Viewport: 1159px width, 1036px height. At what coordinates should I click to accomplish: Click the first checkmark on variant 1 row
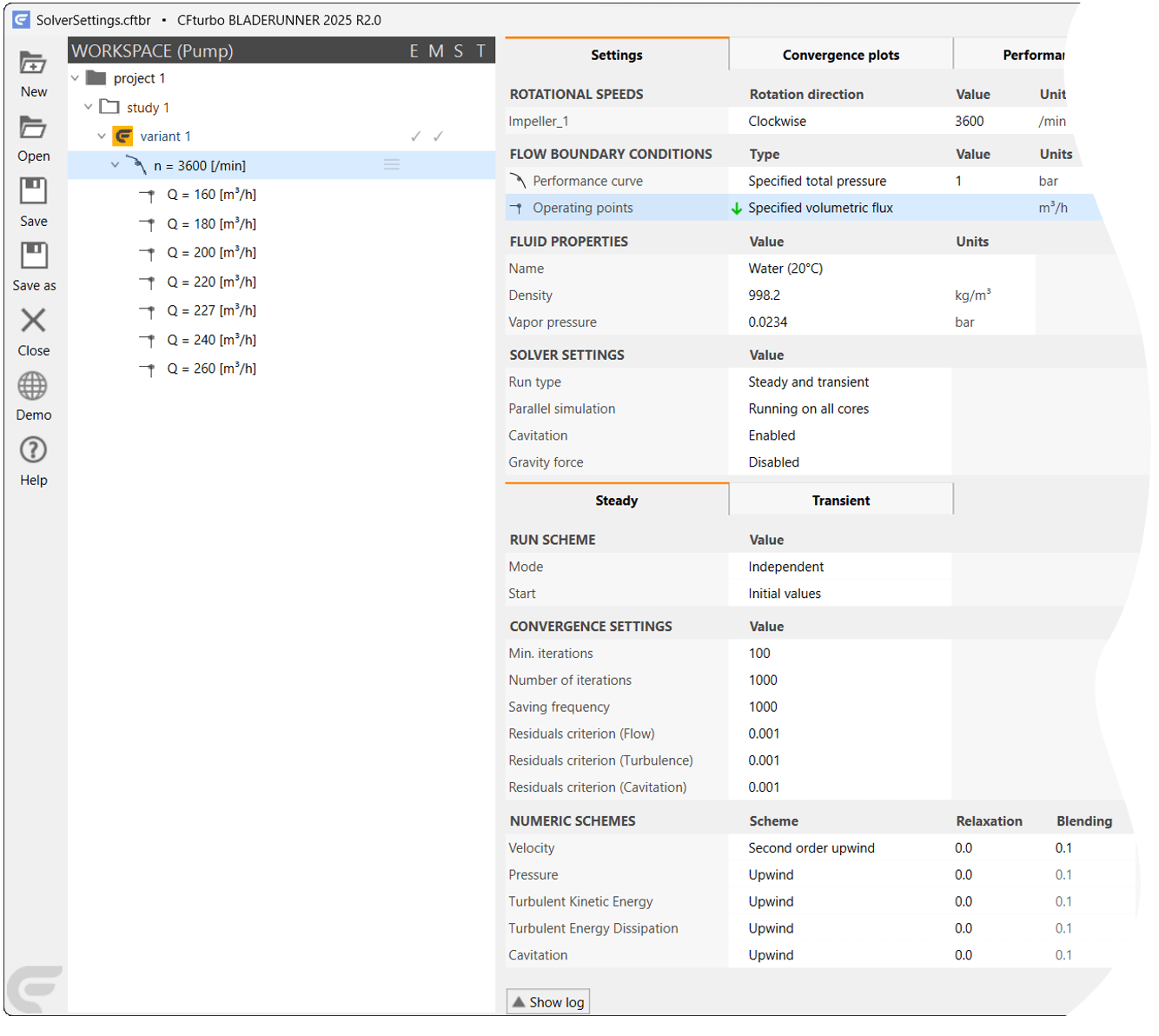pyautogui.click(x=416, y=136)
